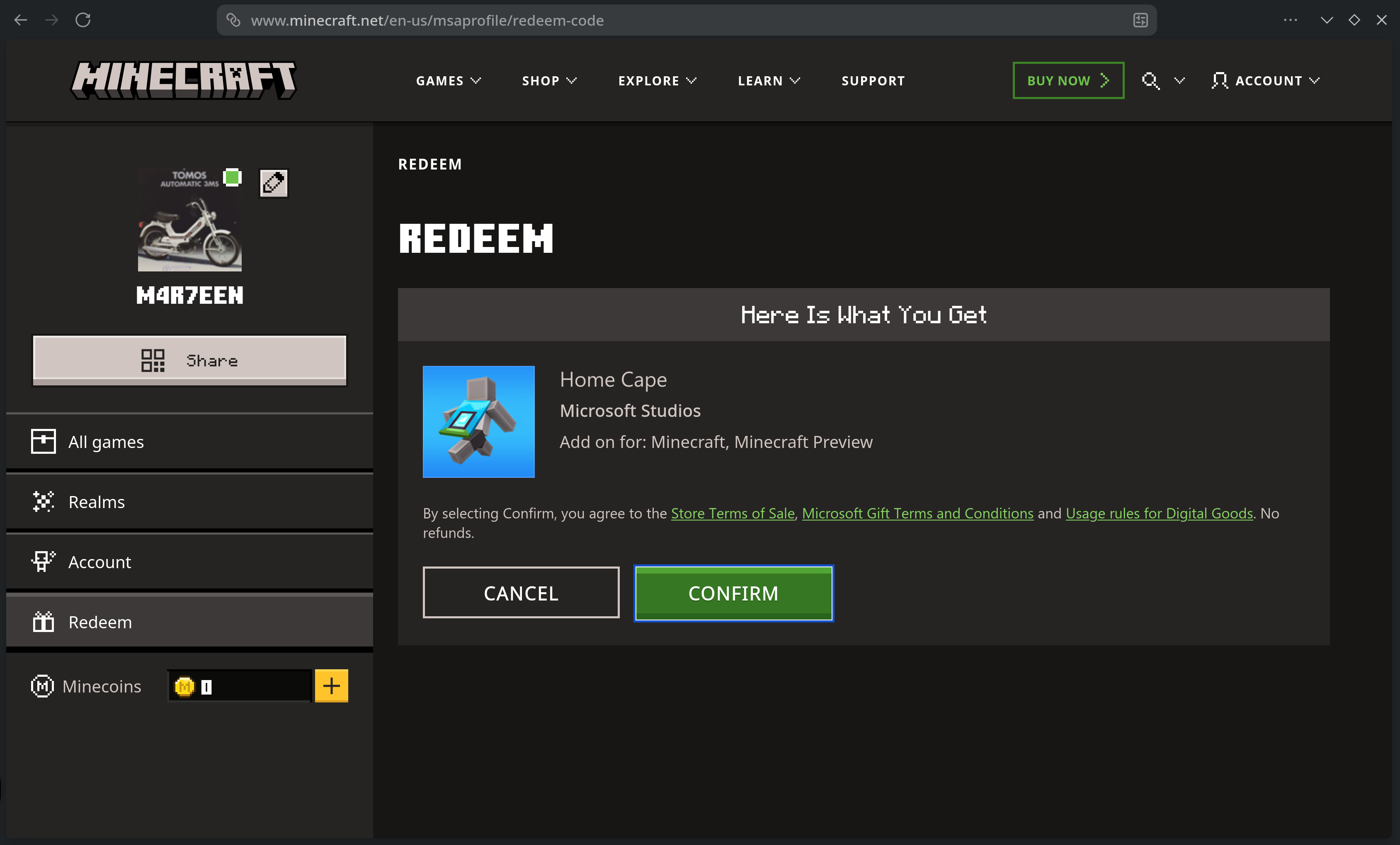Select All games in the sidebar

point(190,442)
